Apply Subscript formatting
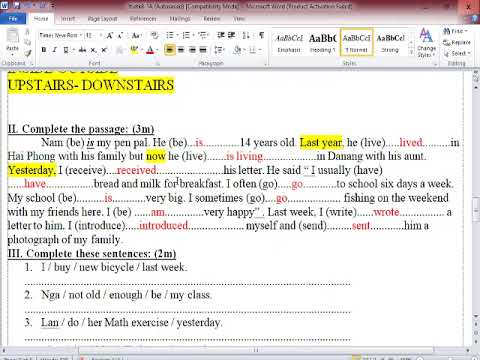This screenshot has width=480, height=360. click(x=94, y=50)
